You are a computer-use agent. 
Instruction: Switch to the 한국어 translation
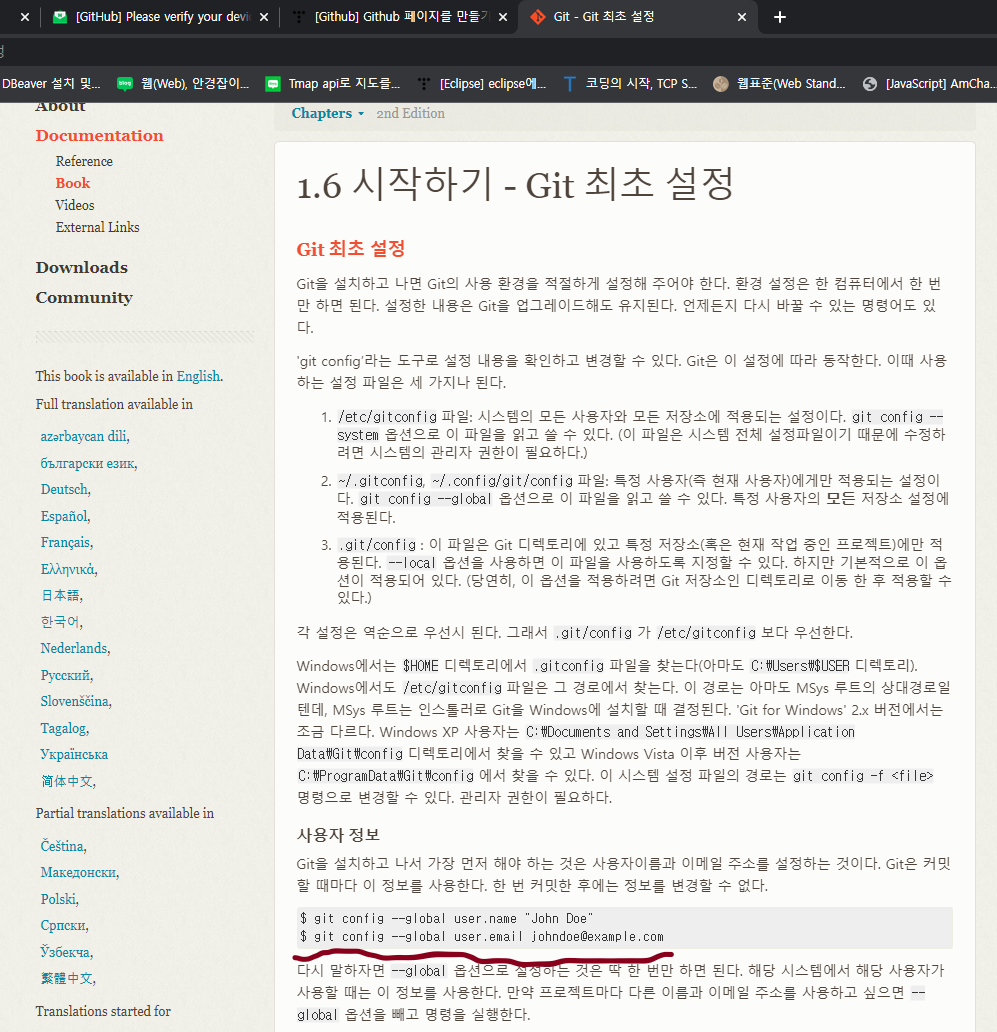point(61,622)
